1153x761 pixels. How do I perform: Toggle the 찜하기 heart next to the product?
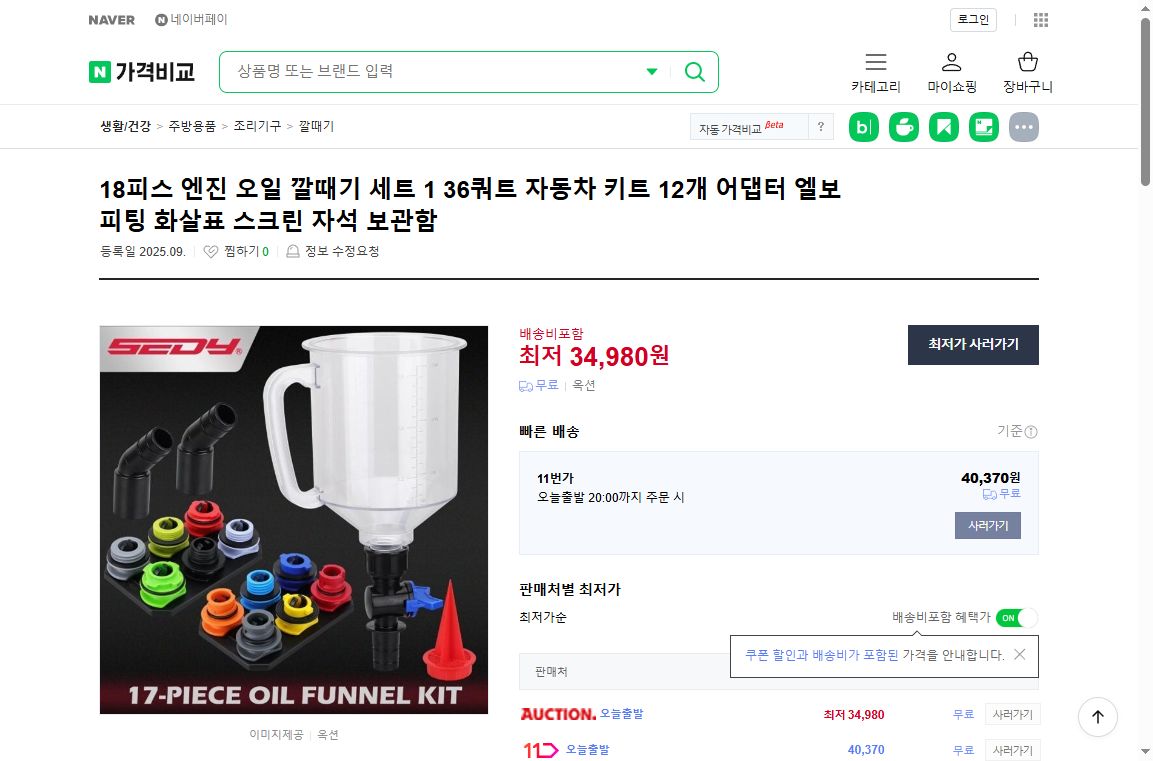click(210, 252)
